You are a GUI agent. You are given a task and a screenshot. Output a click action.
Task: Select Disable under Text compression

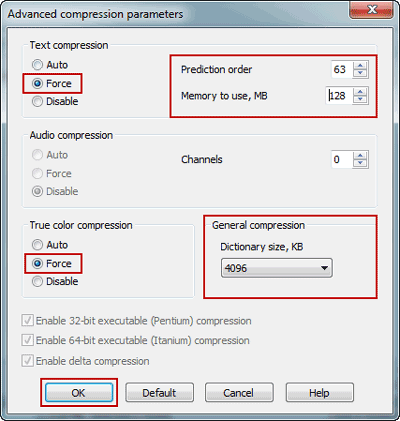[x=55, y=101]
